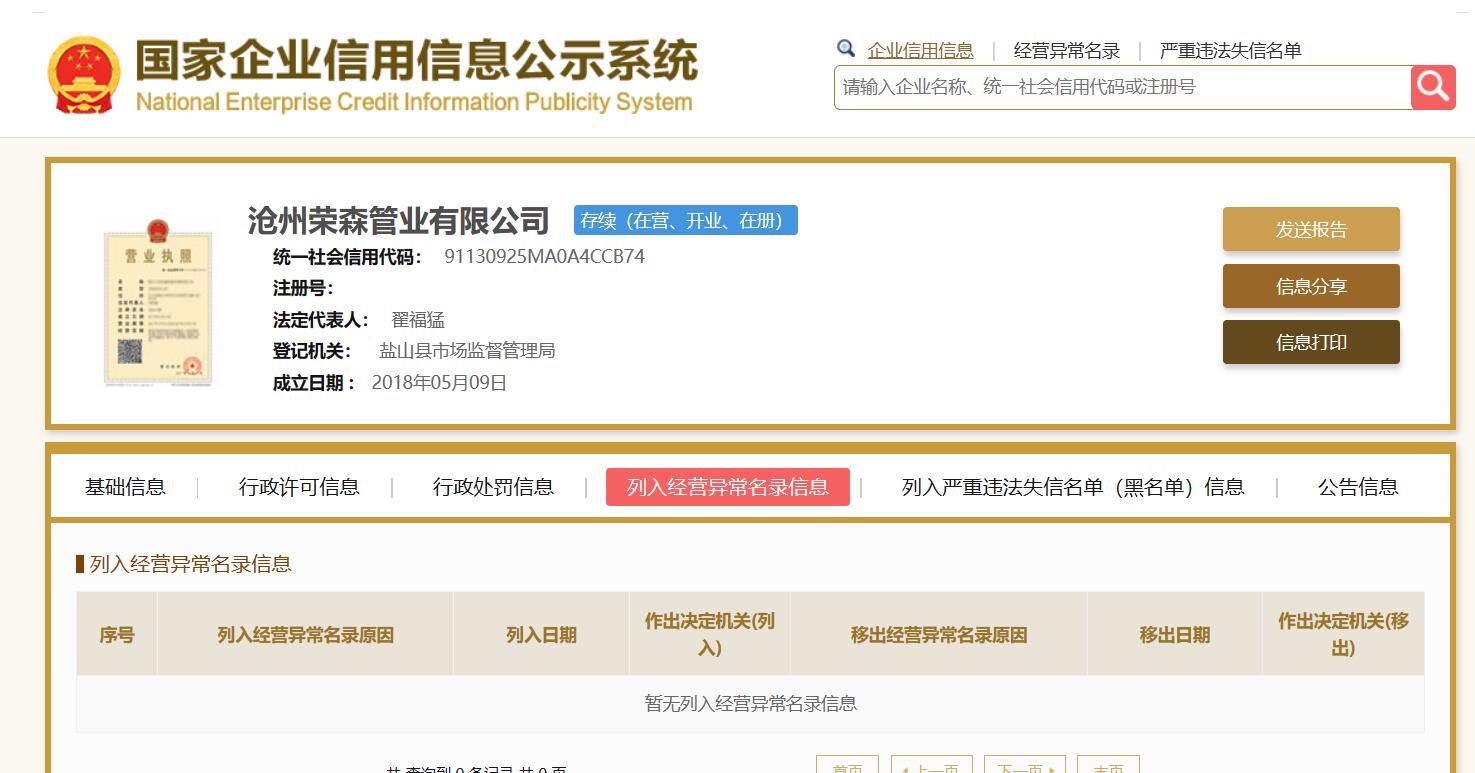Click the 存续（在营、开业、在册）status badge
The image size is (1475, 773).
(x=686, y=220)
